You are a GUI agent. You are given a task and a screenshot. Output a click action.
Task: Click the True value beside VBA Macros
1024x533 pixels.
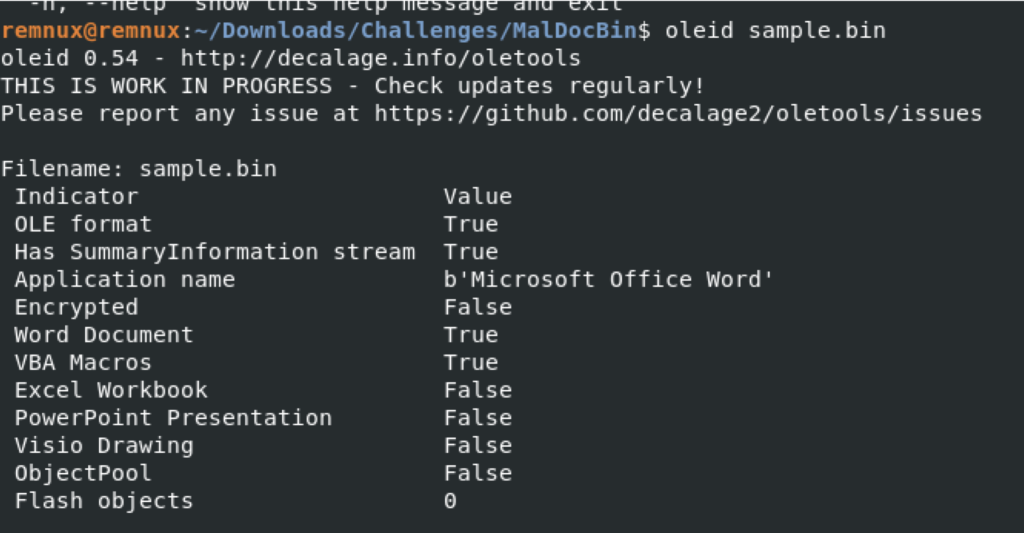tap(471, 363)
